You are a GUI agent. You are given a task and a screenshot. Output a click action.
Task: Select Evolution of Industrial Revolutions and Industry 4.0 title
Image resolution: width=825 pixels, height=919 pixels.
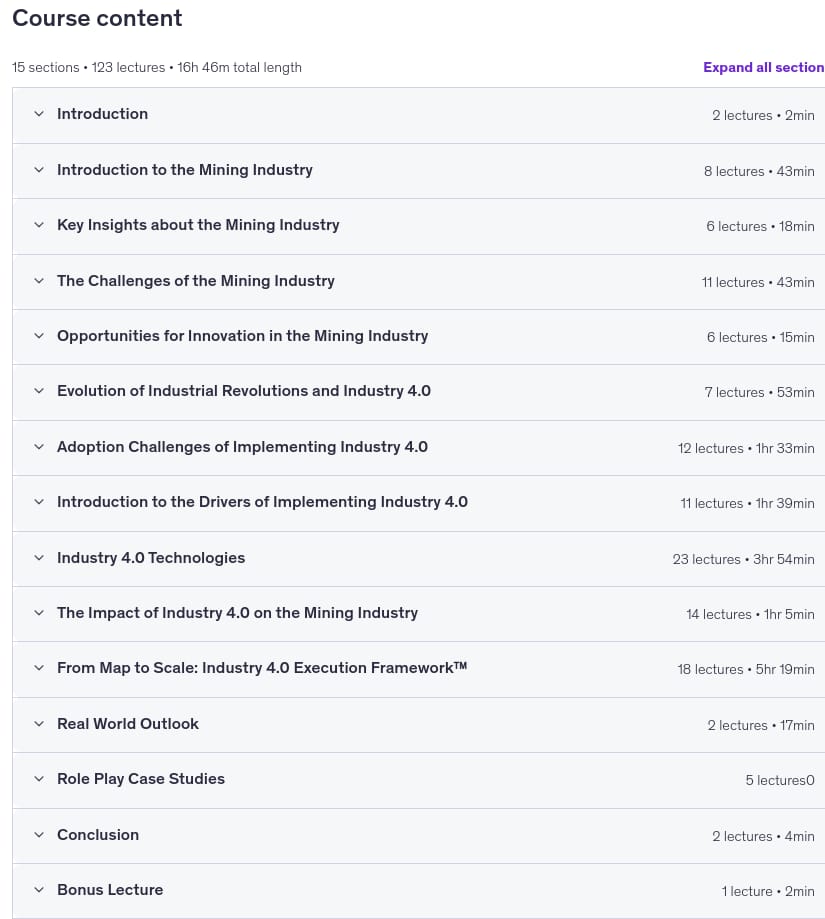(x=244, y=391)
